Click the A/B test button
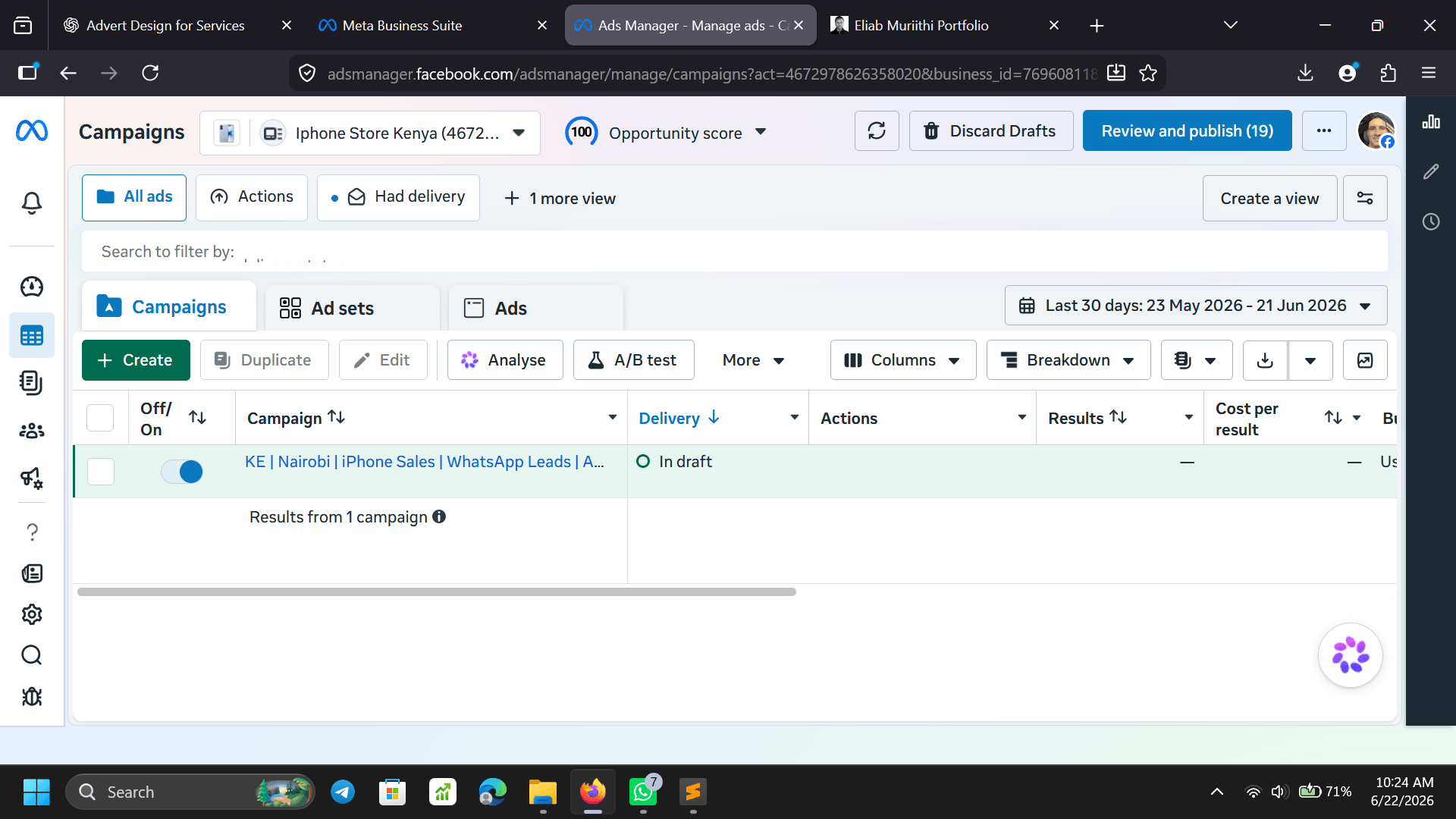The height and width of the screenshot is (819, 1456). click(x=633, y=360)
